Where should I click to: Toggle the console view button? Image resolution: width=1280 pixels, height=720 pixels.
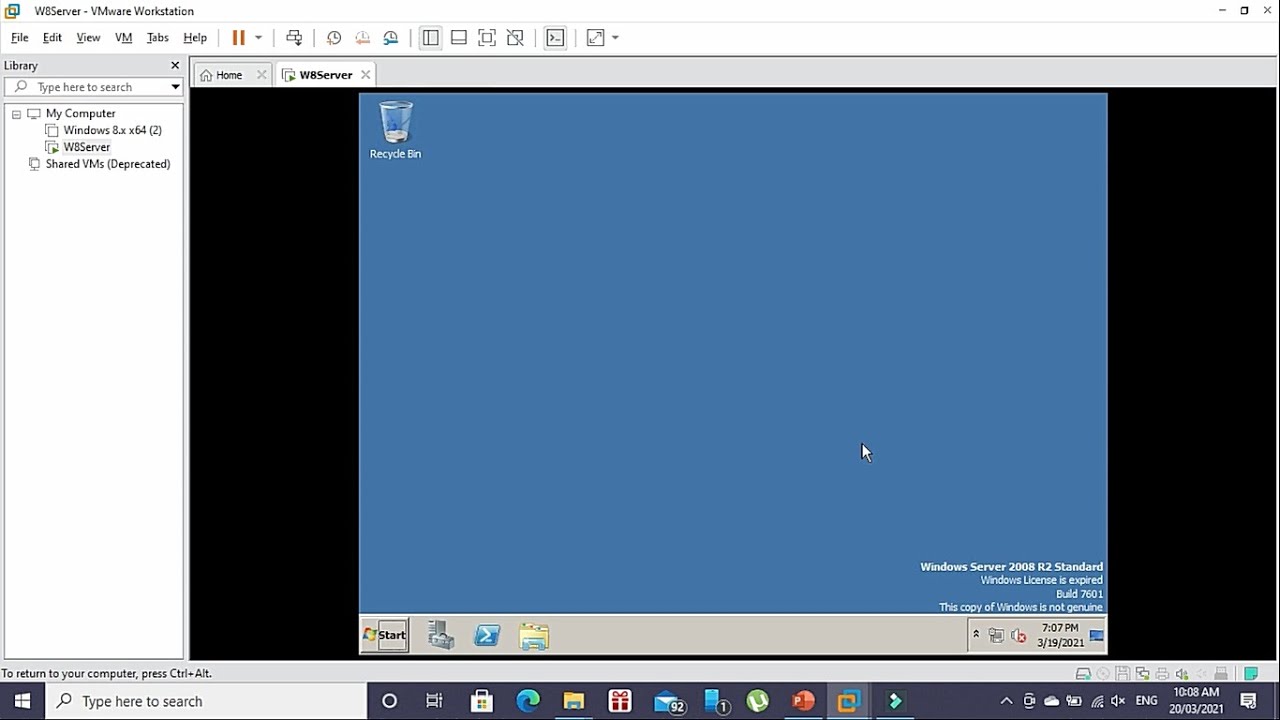pyautogui.click(x=555, y=38)
